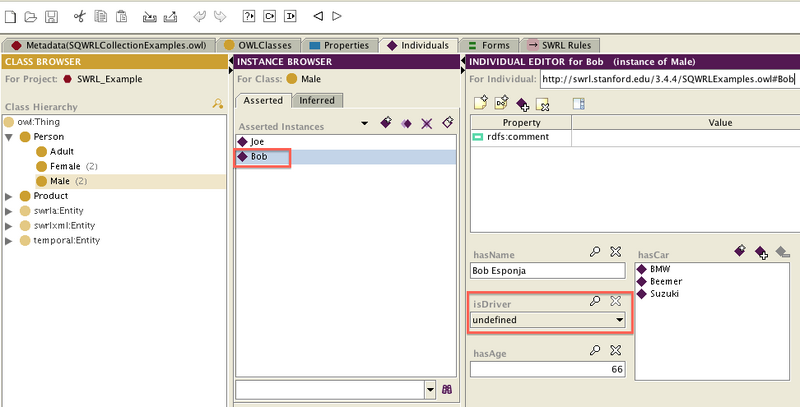Open the SWRL Rules tab
Viewport: 800px width, 407px height.
pyautogui.click(x=559, y=45)
